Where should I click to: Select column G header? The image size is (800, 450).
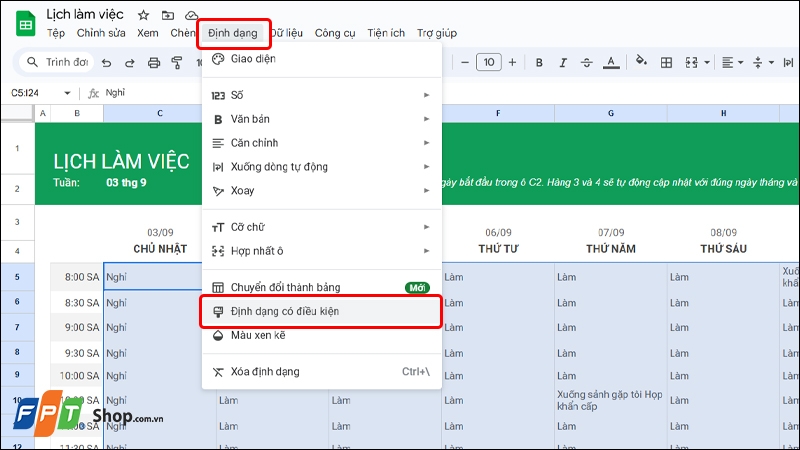pos(611,113)
